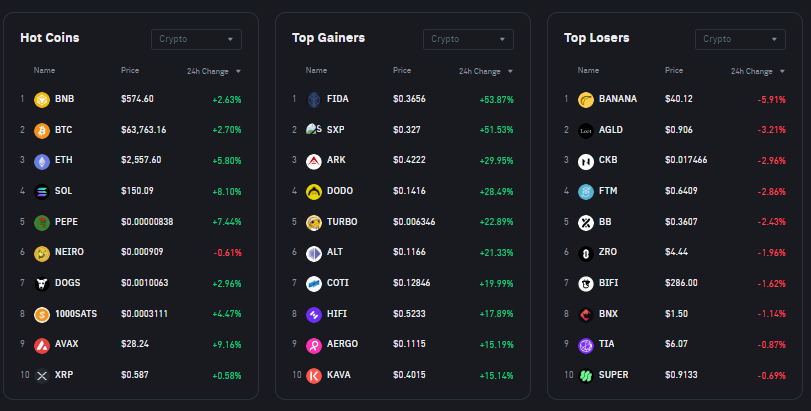Click the Name column header in Hot Coins

[44, 70]
